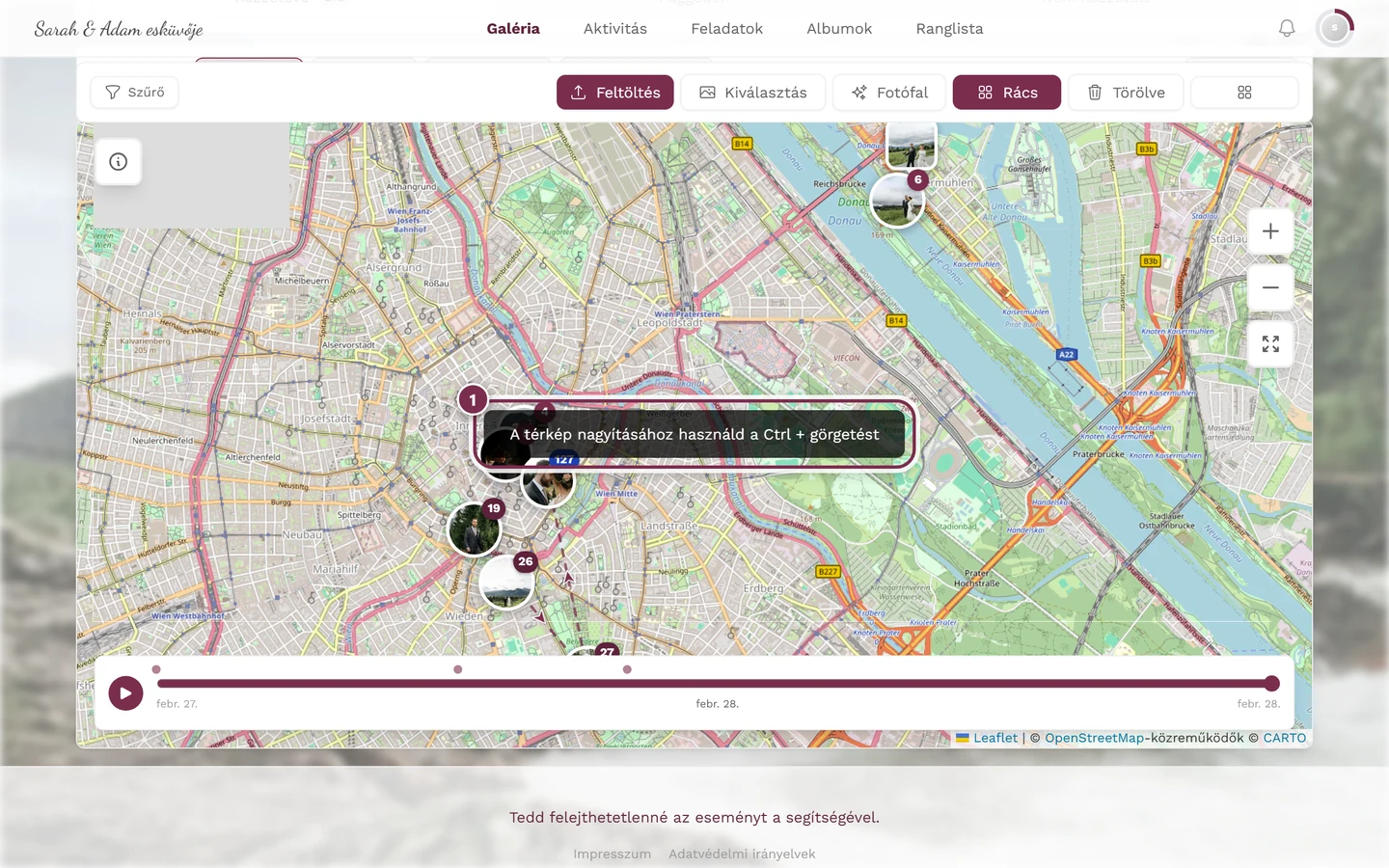
Task: Switch to Rács grid view
Action: (x=1007, y=93)
